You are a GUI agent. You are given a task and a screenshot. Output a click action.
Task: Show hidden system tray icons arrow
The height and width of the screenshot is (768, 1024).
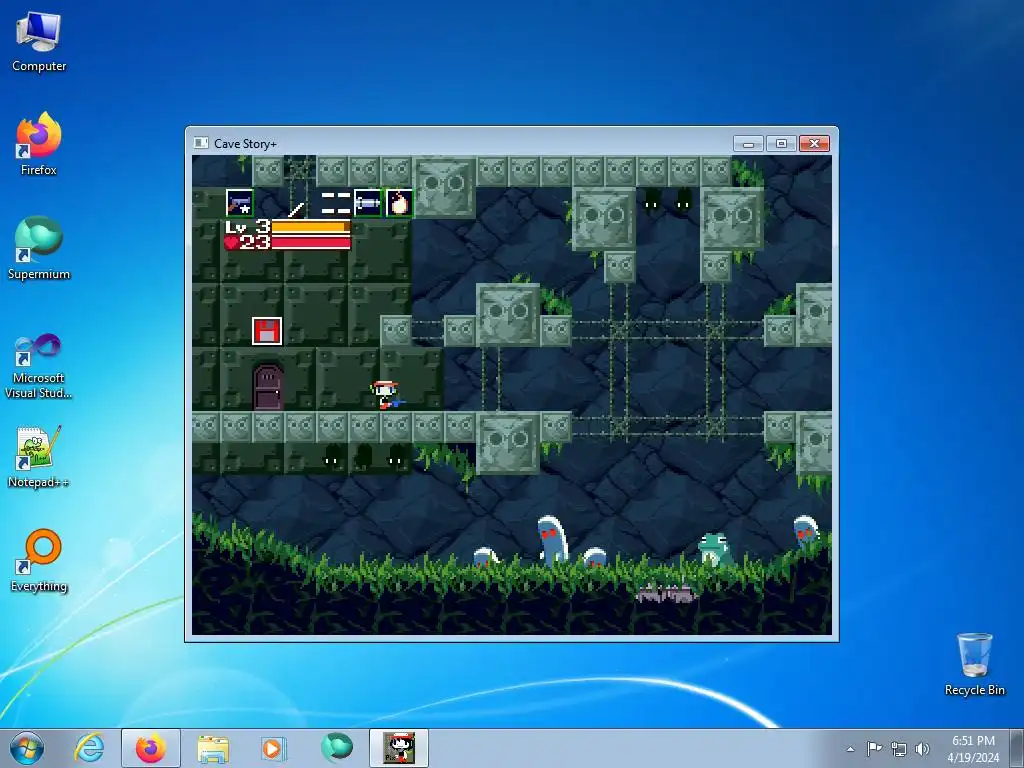point(850,749)
